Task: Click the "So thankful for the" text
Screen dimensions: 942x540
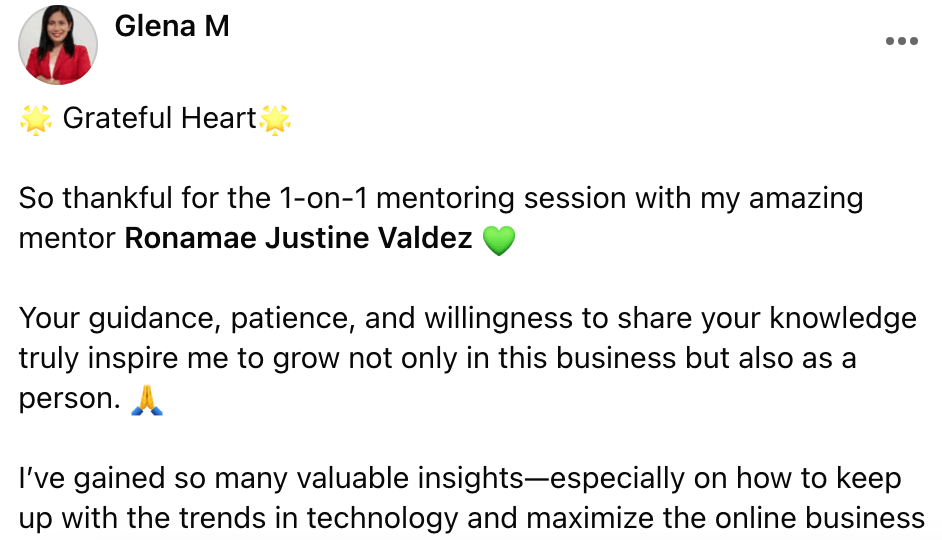Action: click(x=142, y=198)
